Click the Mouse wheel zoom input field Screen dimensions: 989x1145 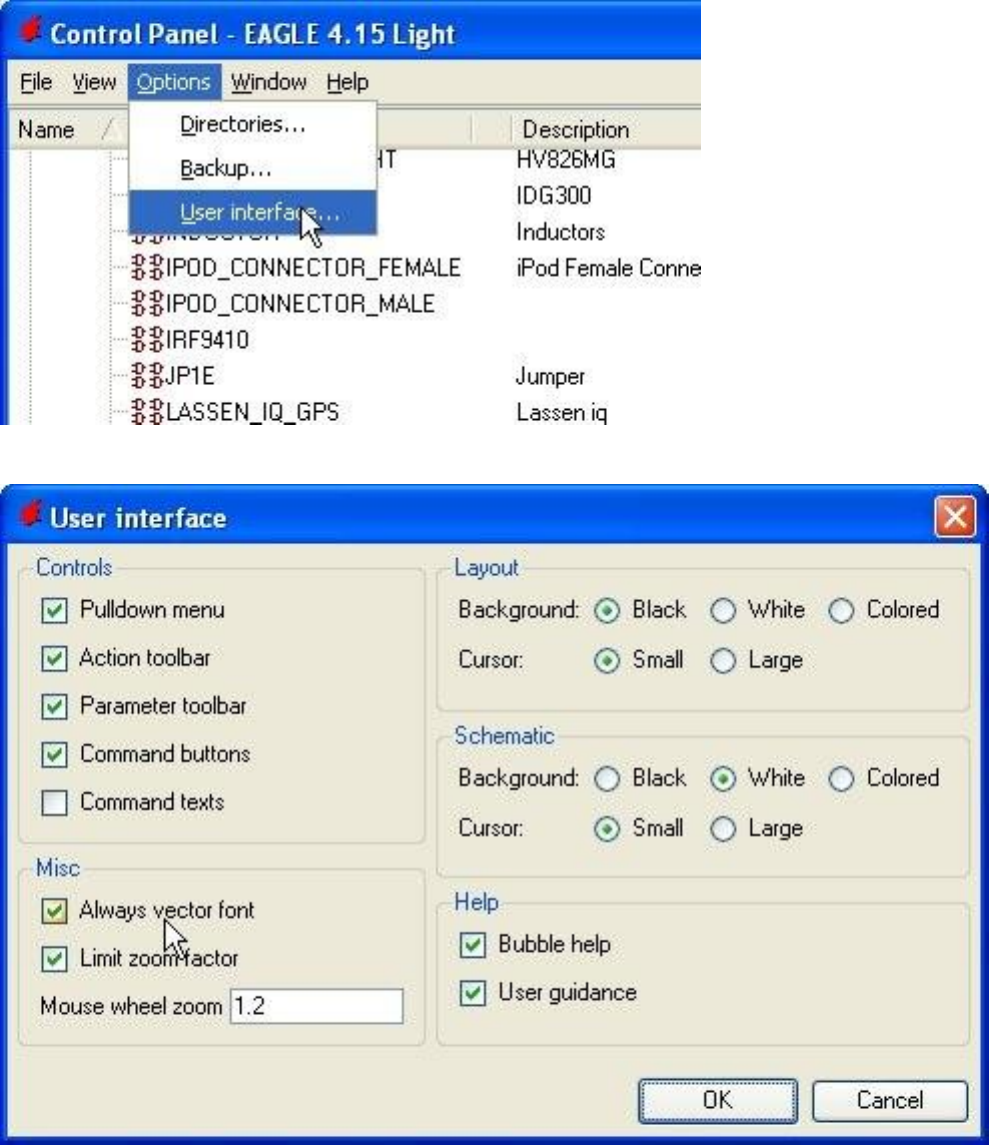[316, 1006]
